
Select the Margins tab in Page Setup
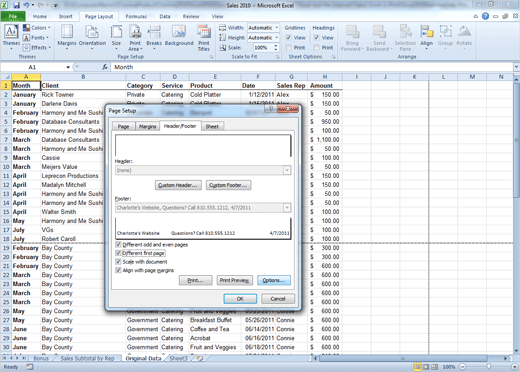[x=147, y=126]
